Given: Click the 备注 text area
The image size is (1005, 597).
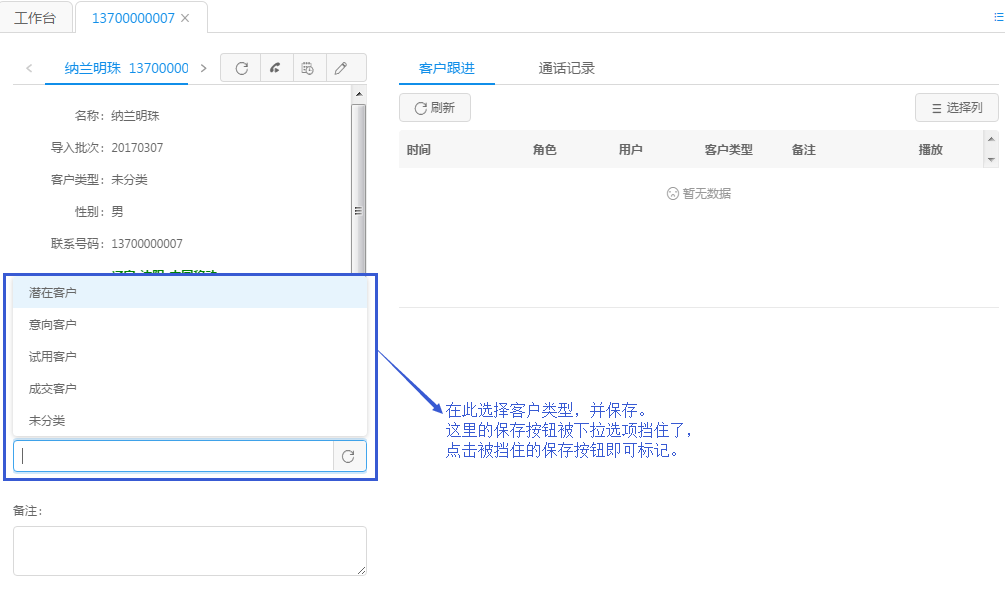Looking at the screenshot, I should click(189, 550).
